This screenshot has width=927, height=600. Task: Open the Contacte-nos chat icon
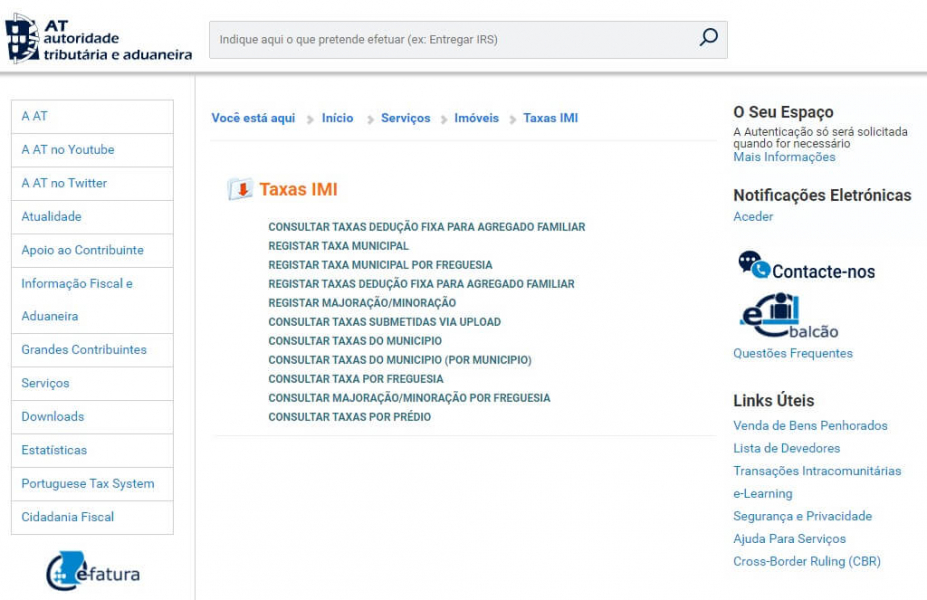[x=754, y=265]
